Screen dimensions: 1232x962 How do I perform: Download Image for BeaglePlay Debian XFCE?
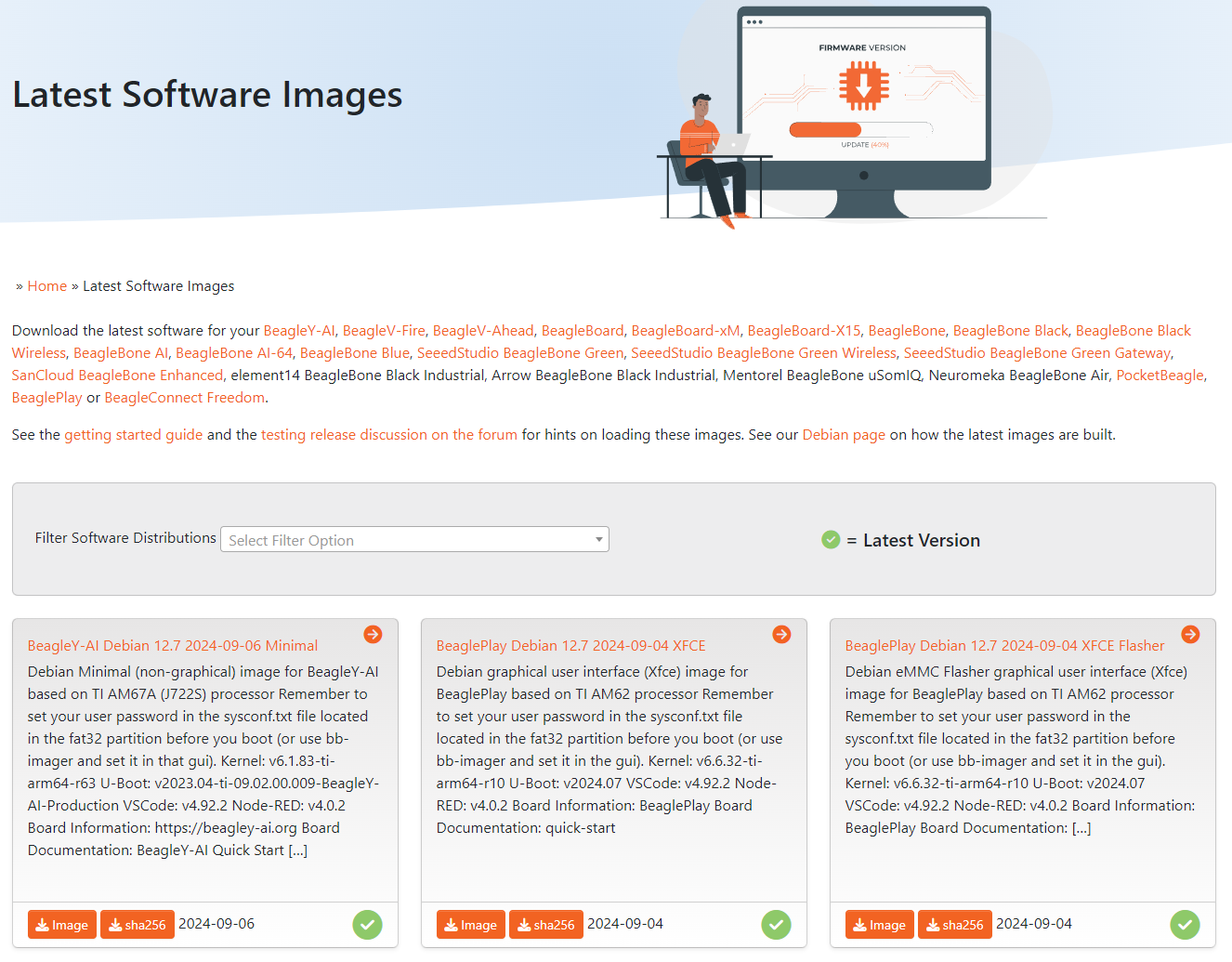pos(471,925)
